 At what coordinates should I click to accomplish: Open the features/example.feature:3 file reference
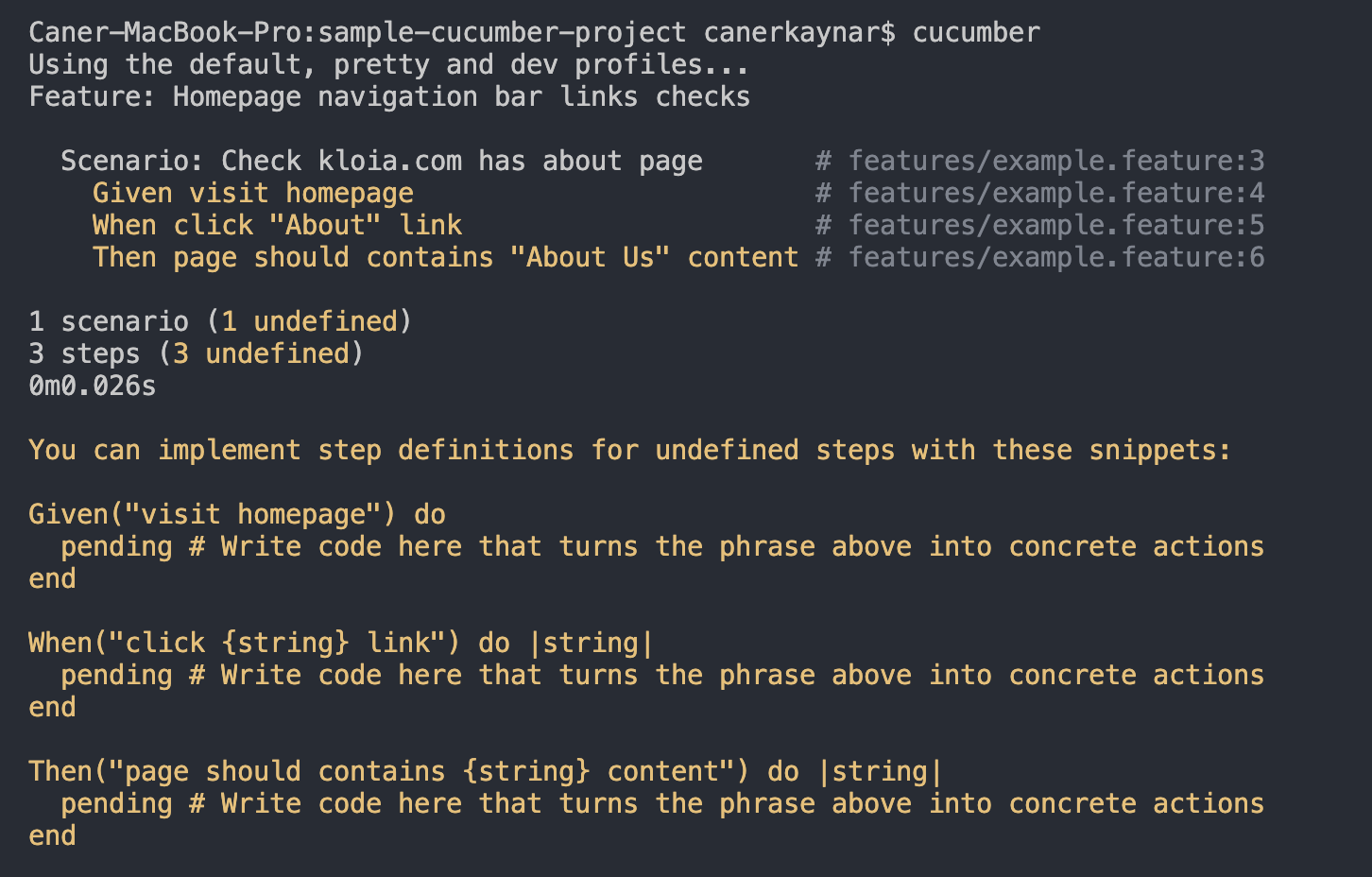pos(1055,162)
